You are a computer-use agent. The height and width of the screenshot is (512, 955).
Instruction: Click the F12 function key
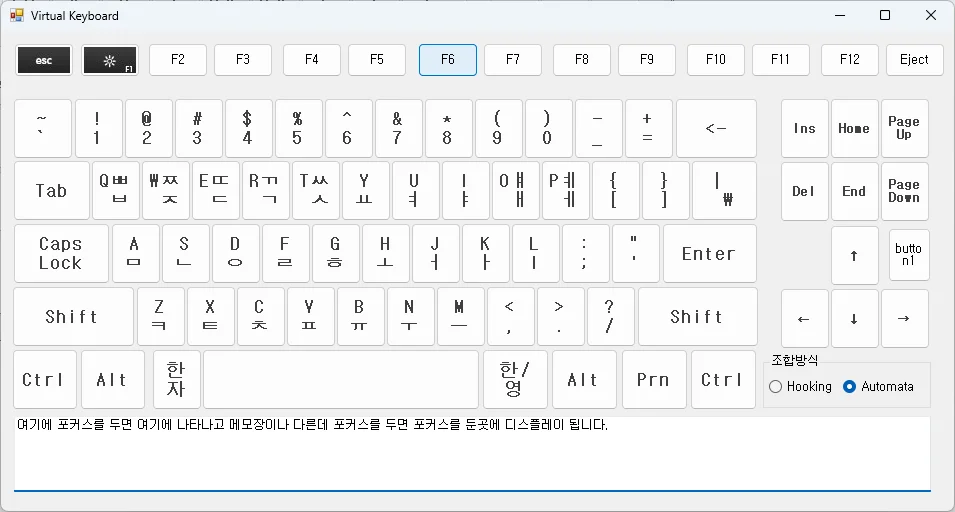[x=850, y=60]
